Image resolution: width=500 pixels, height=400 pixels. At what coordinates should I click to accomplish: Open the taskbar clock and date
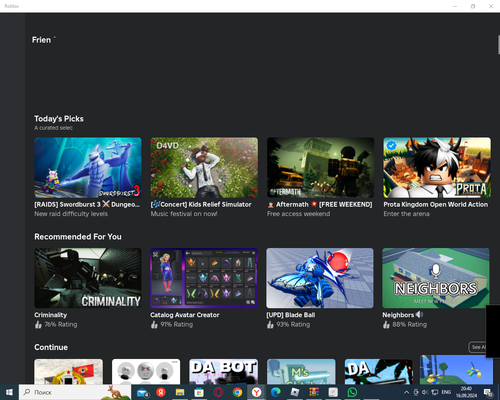coord(466,392)
